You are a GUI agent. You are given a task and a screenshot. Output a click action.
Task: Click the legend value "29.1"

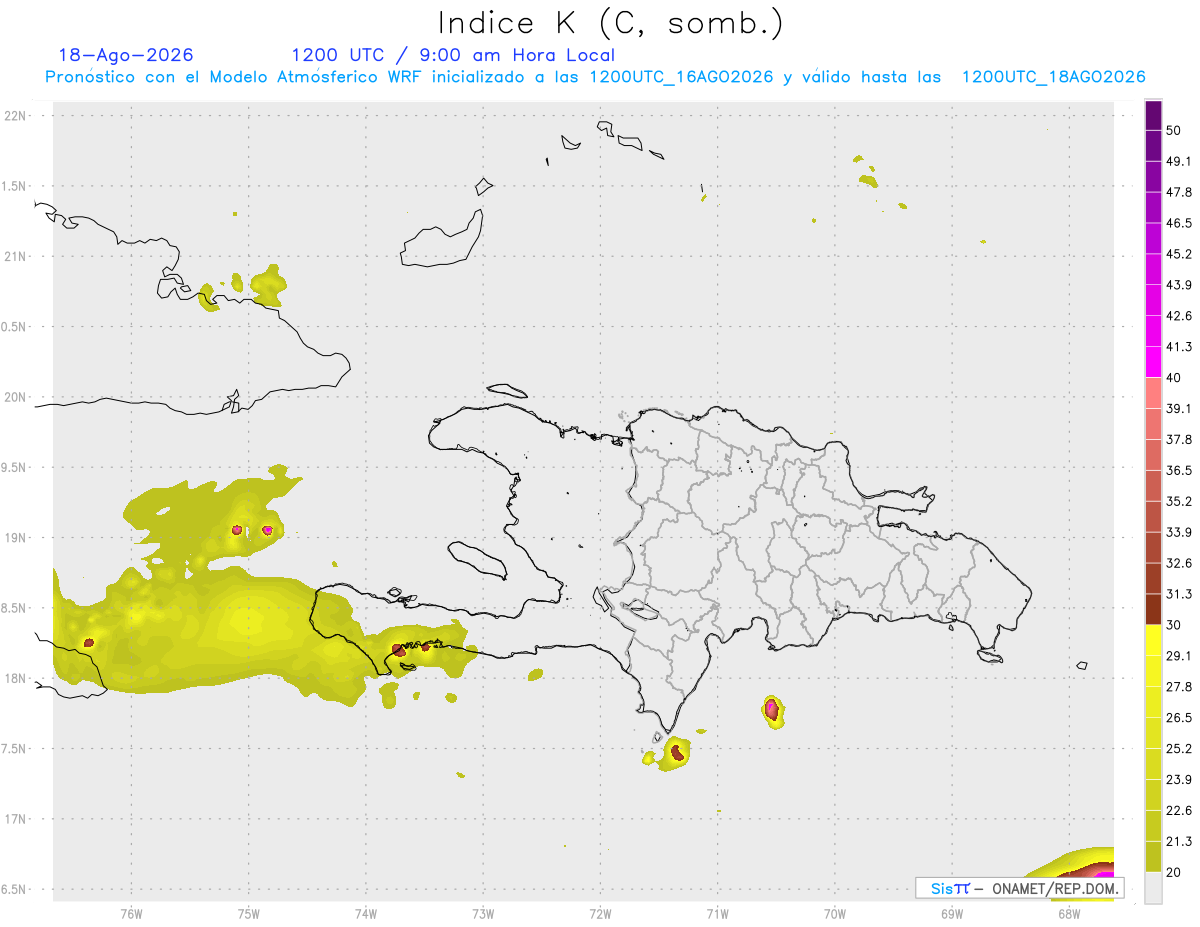coord(1178,656)
